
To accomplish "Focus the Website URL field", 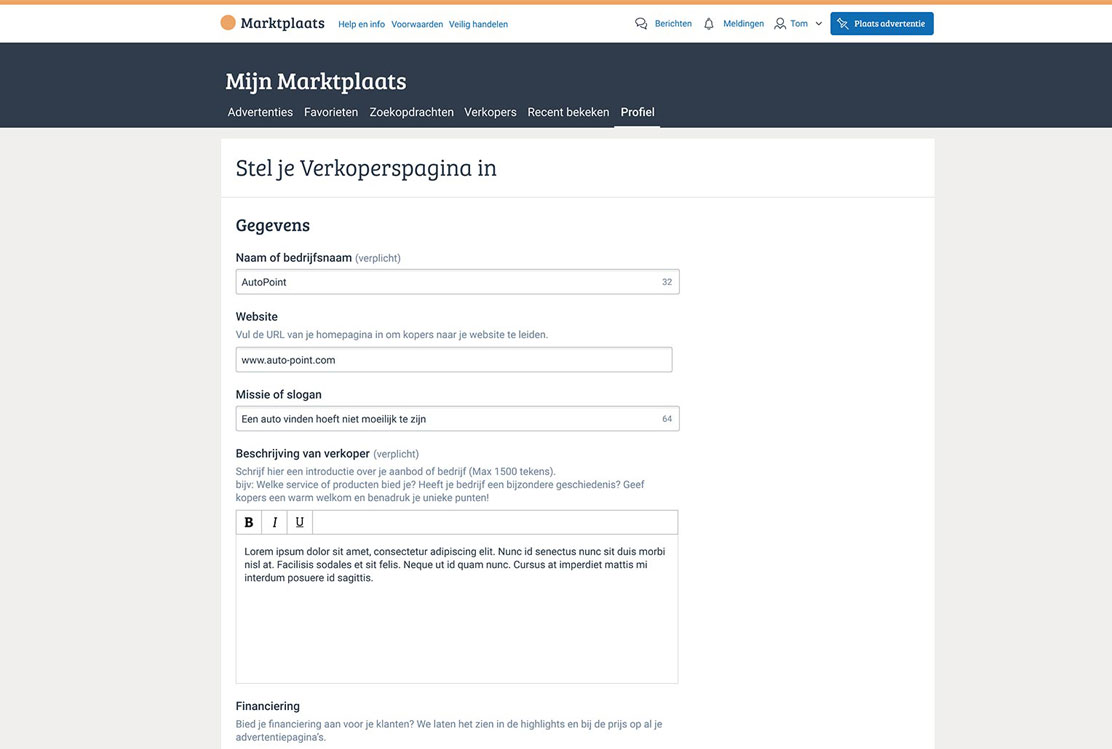I will coord(454,360).
